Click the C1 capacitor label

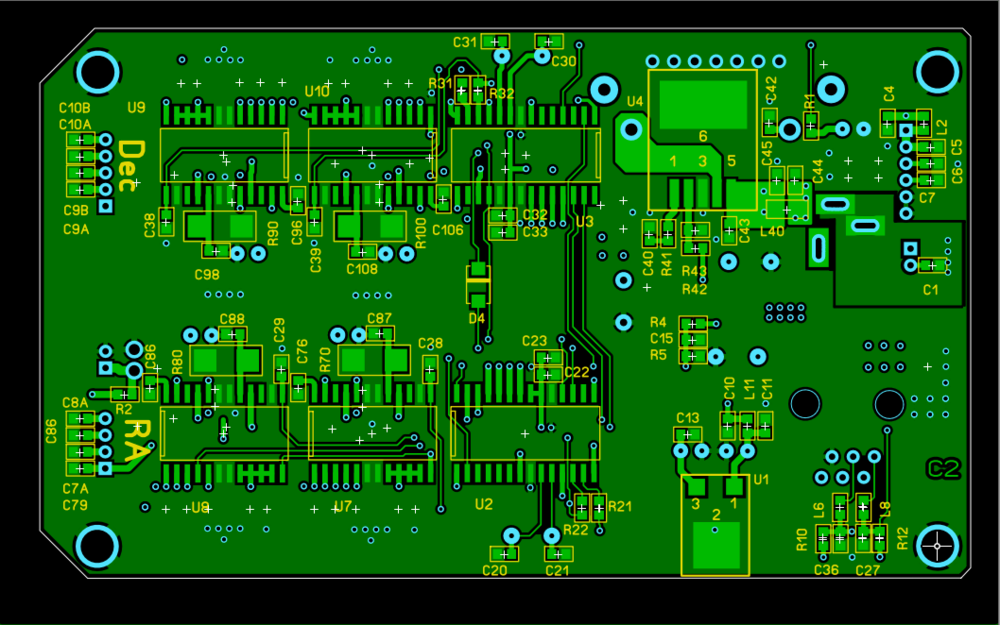(x=931, y=290)
